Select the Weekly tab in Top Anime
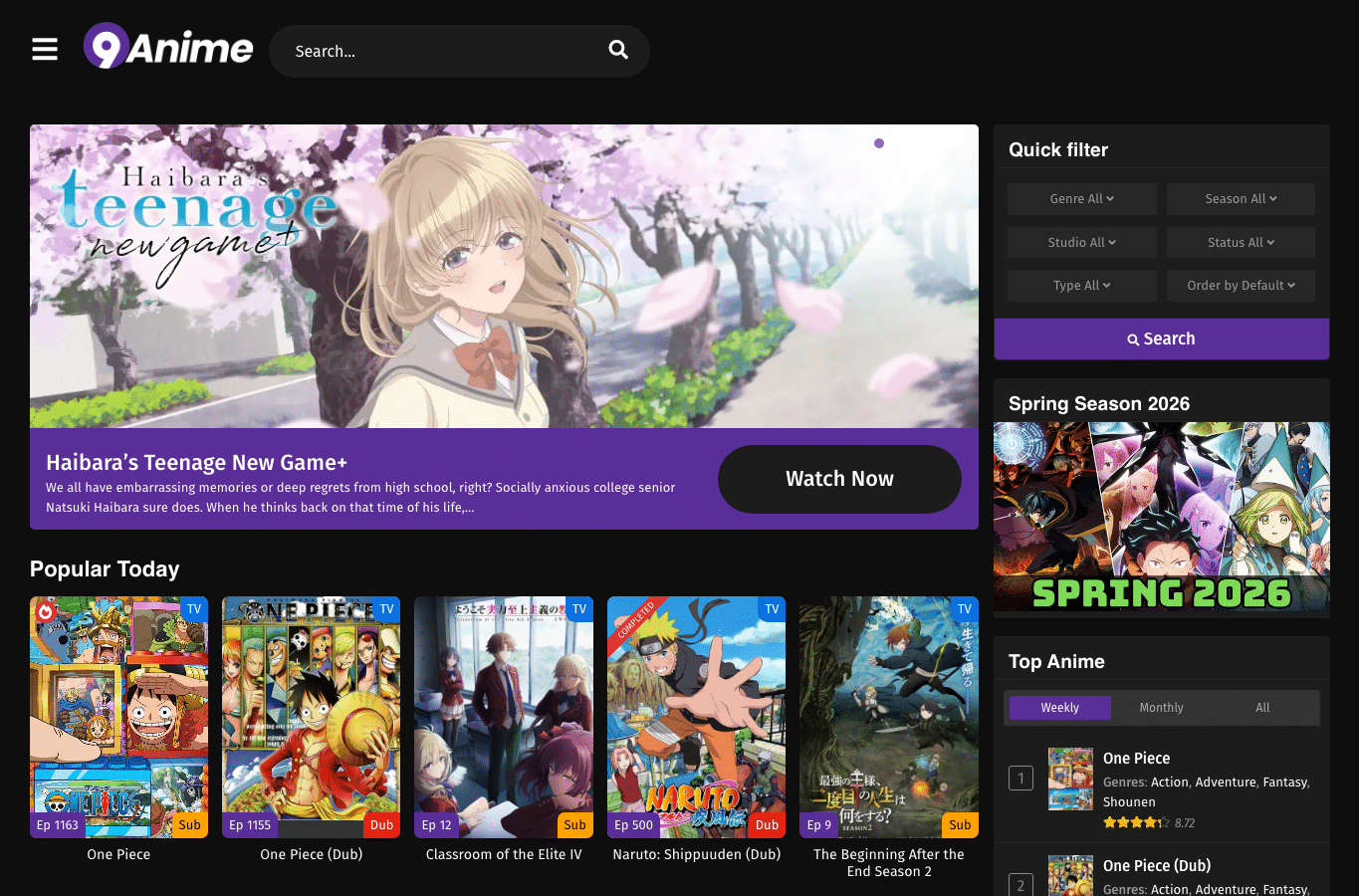This screenshot has width=1359, height=896. 1059,707
